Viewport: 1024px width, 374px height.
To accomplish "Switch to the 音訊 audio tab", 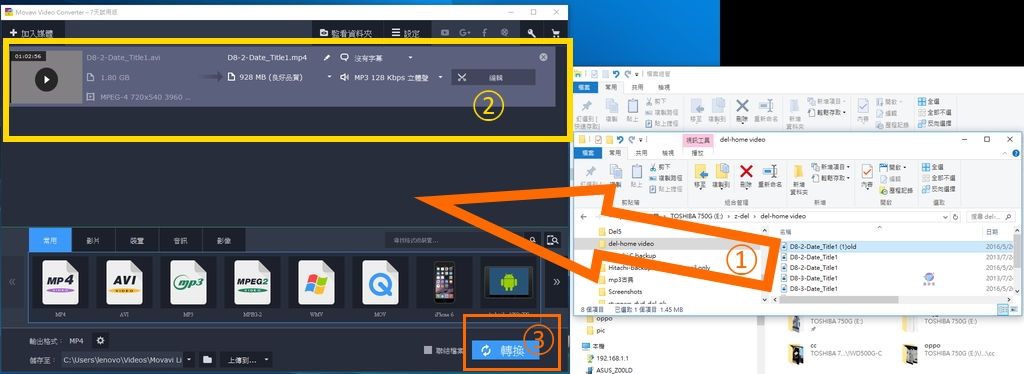I will pyautogui.click(x=180, y=240).
